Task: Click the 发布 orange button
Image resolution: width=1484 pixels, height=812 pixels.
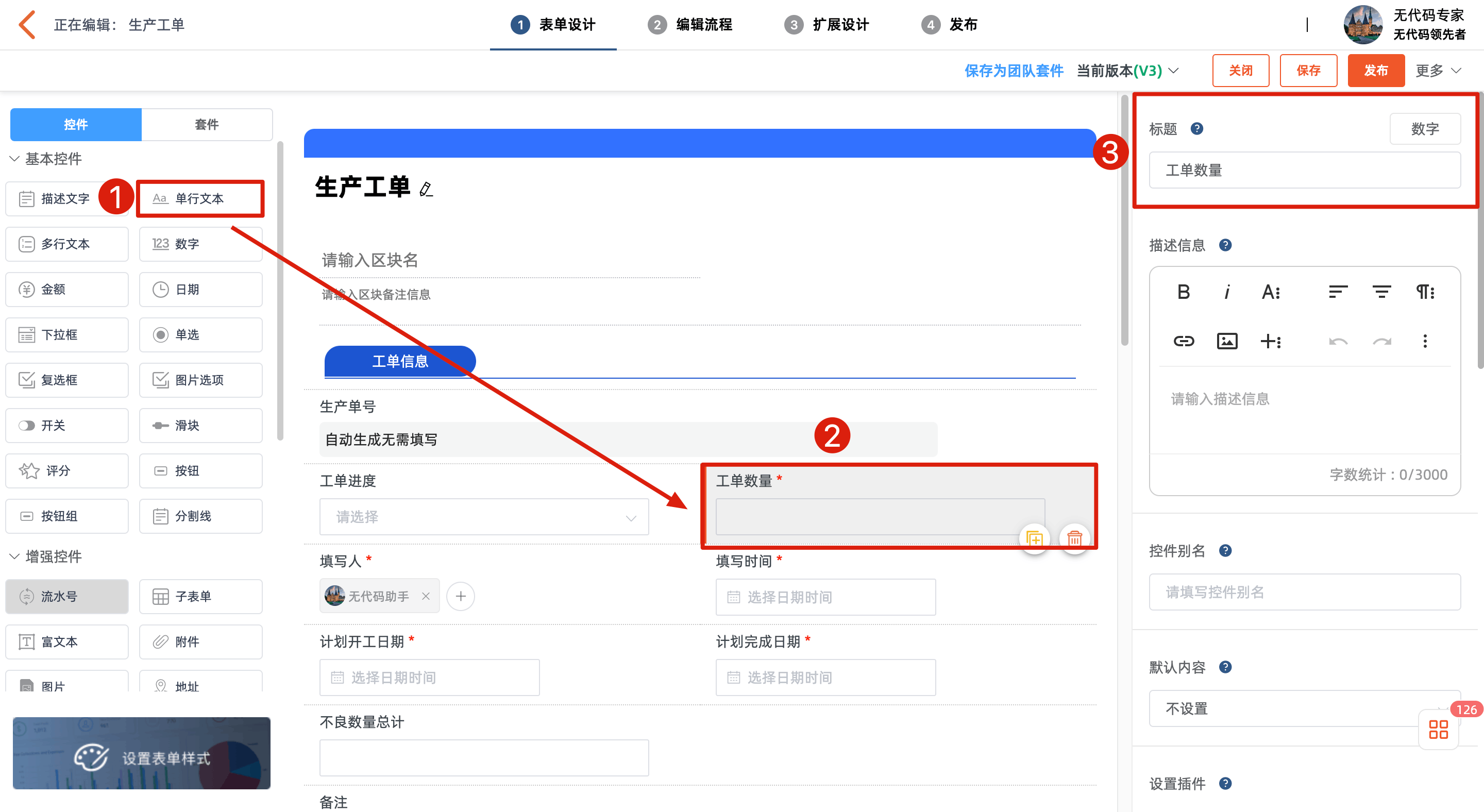Action: coord(1375,71)
